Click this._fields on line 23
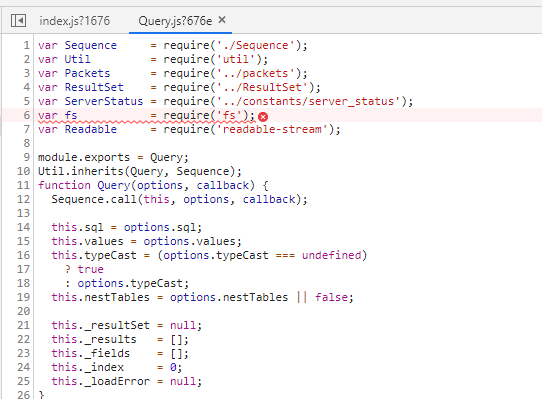Viewport: 542px width, 399px height. coord(91,353)
